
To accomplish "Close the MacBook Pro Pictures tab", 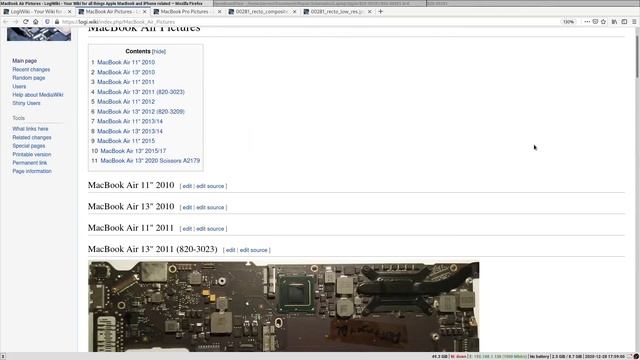I will (x=219, y=12).
